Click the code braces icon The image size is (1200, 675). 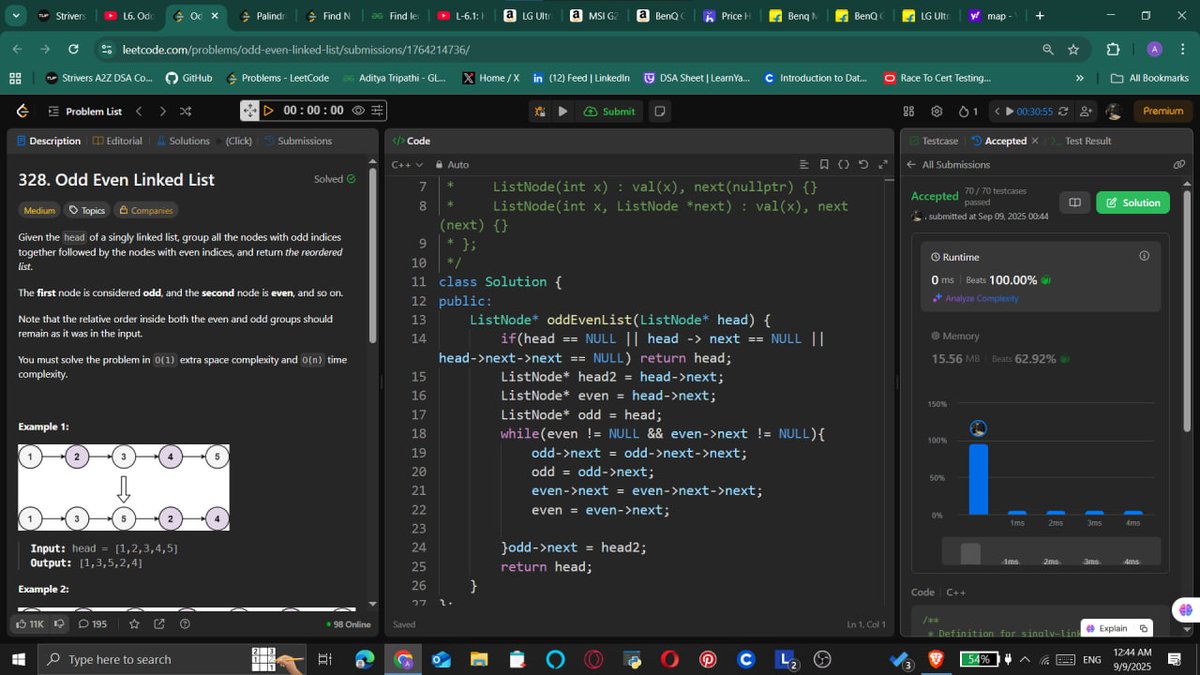pyautogui.click(x=843, y=164)
